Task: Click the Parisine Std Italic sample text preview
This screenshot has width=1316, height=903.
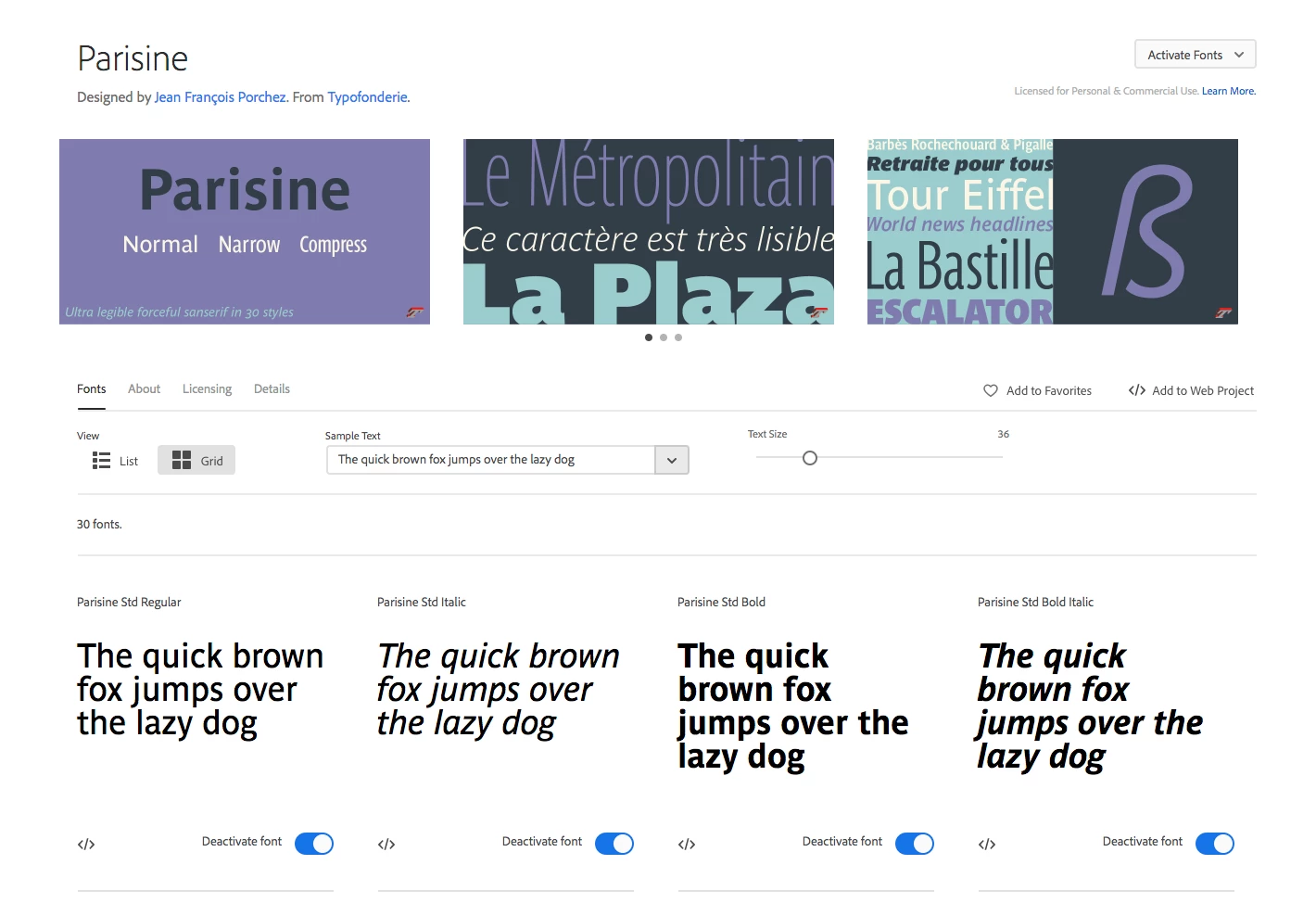Action: [x=499, y=690]
